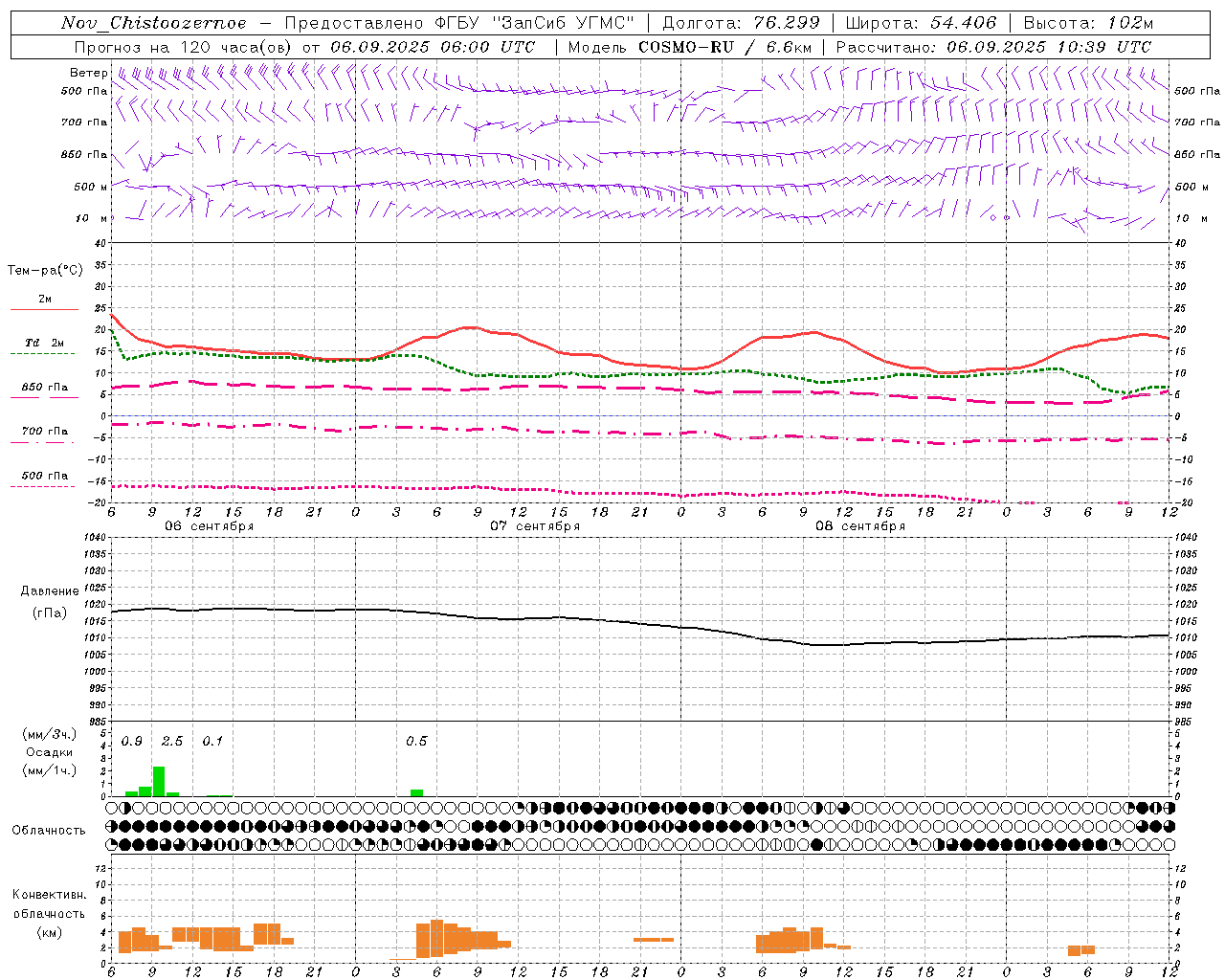This screenshot has height=980, width=1225.
Task: Click the date label 07 сентября
Action: (535, 526)
